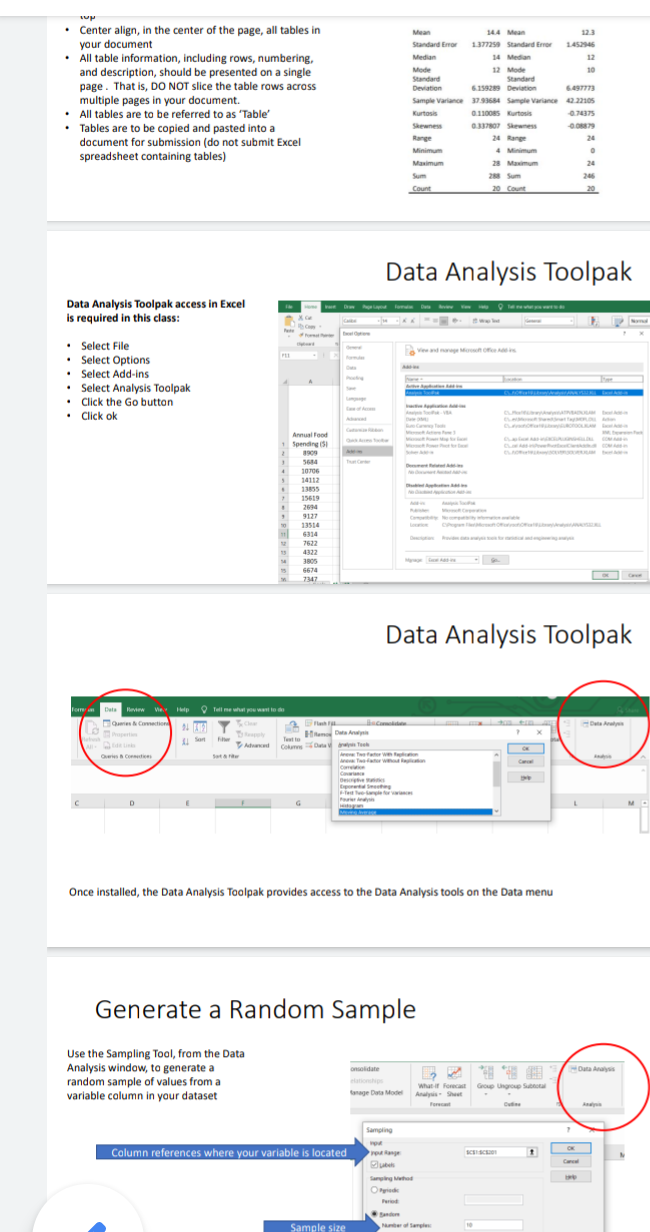Screen dimensions: 650x1232
Task: Click the Name column header in the add-ins table
Action: pyautogui.click(x=453, y=379)
